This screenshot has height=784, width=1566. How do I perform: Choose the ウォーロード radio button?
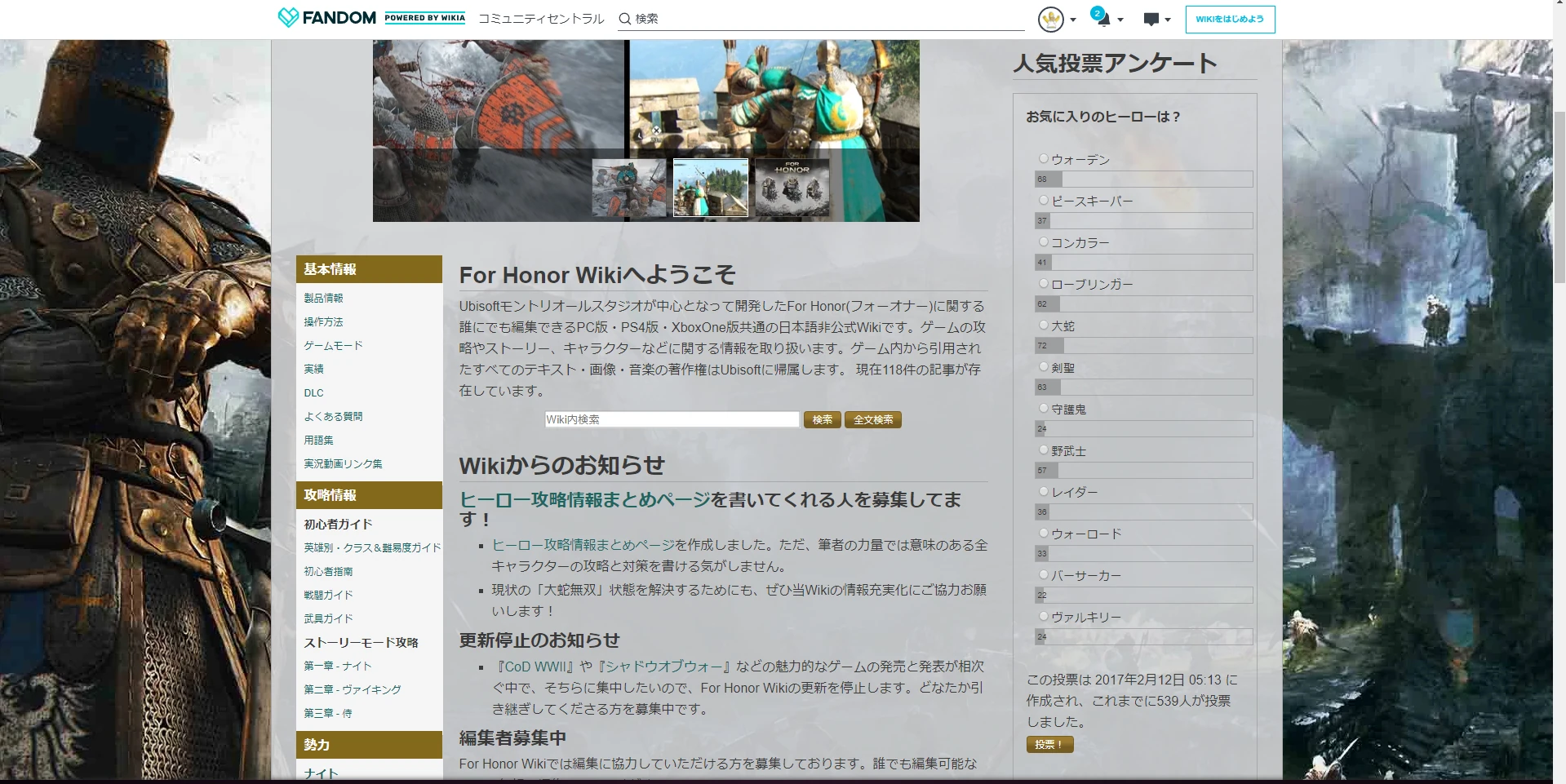(x=1043, y=533)
